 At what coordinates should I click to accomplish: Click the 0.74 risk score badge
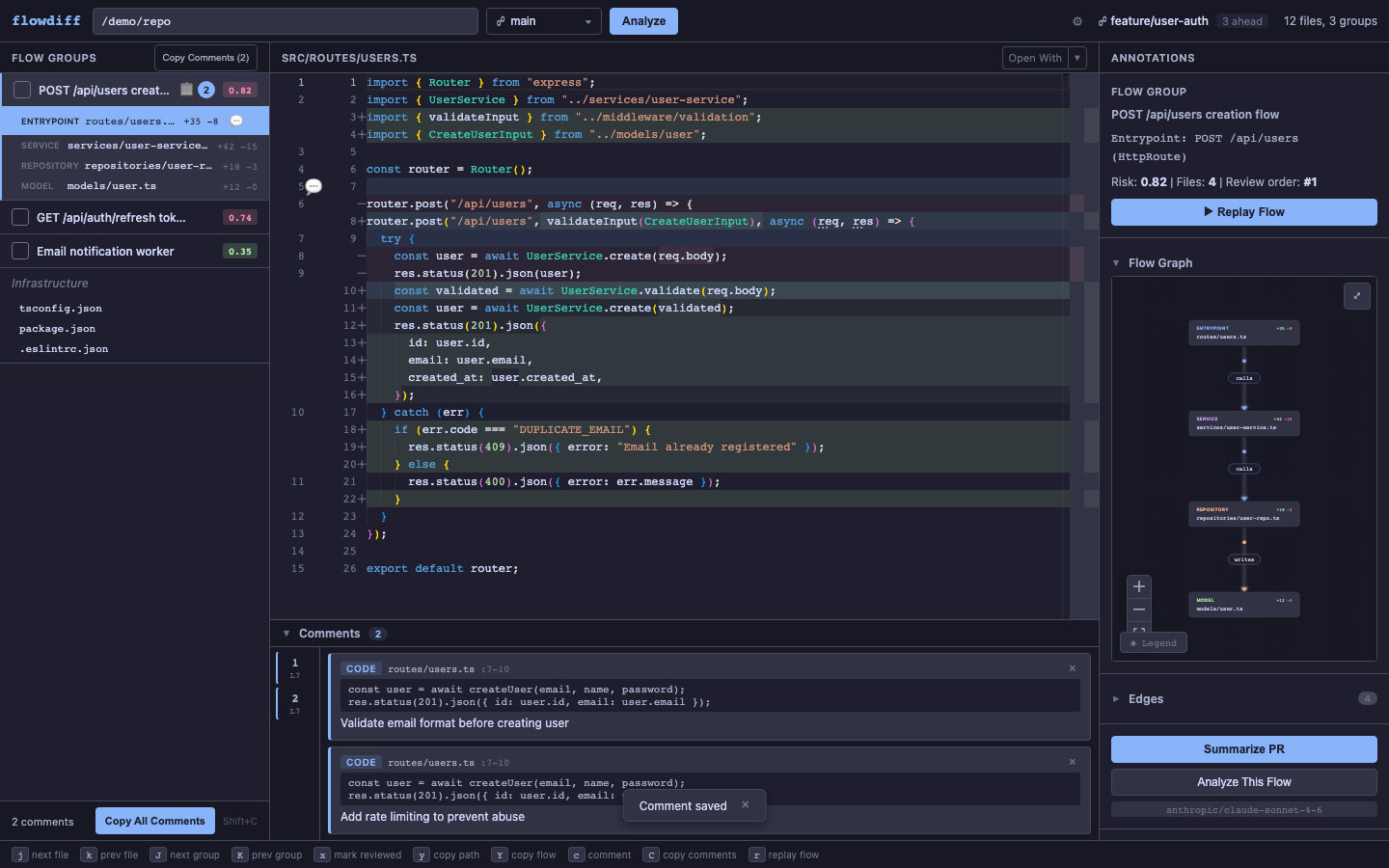pos(240,218)
